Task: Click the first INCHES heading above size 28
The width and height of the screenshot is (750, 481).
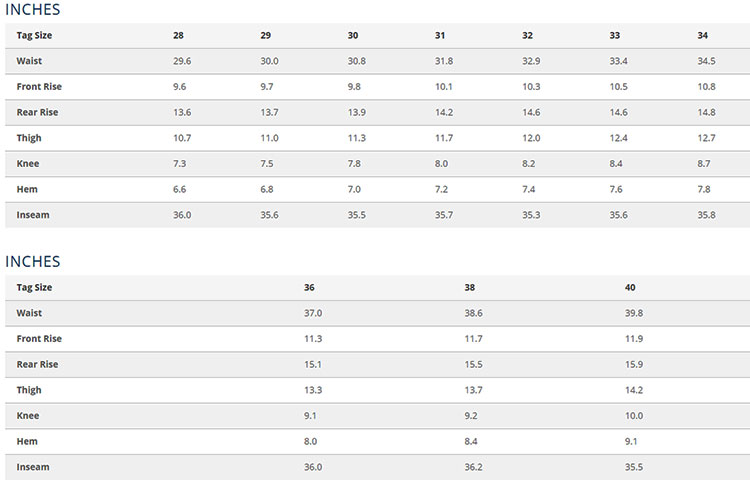Action: click(33, 10)
